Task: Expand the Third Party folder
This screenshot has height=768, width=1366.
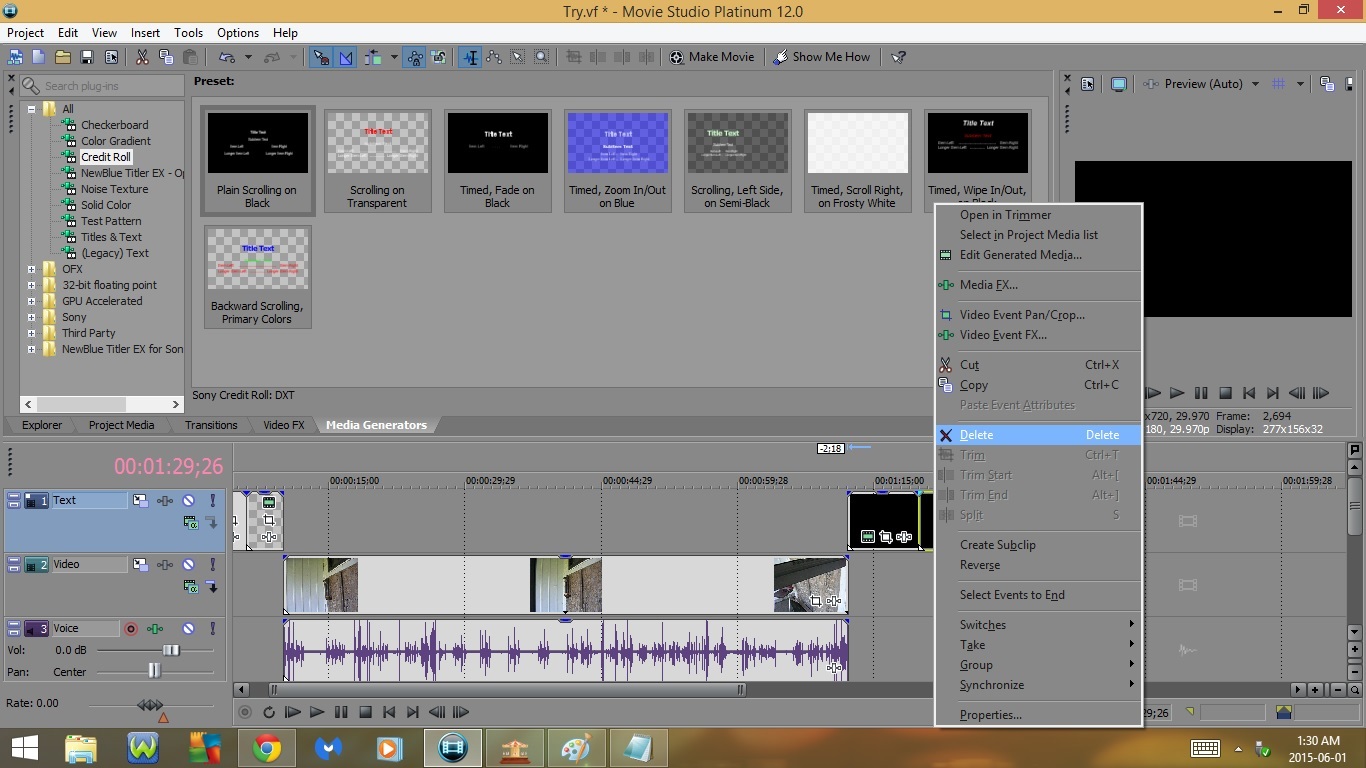Action: [x=31, y=333]
